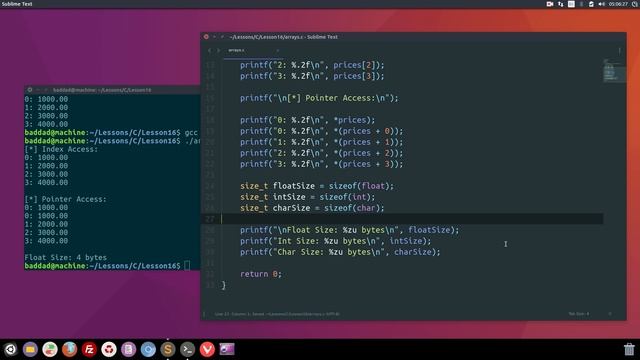
Task: Click the 'return 0;' line in editor
Action: coord(261,274)
